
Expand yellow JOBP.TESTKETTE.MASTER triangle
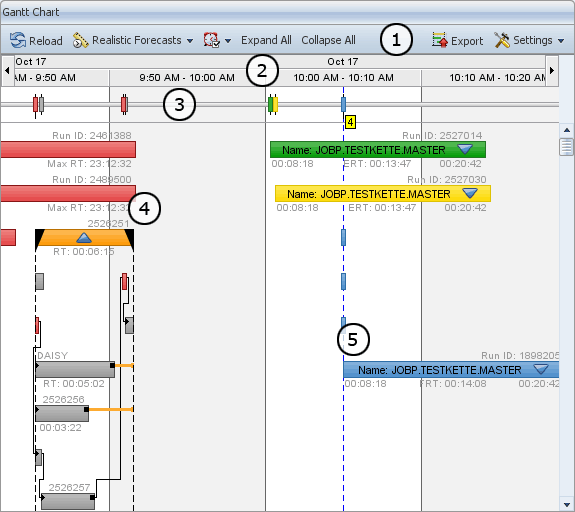[470, 193]
